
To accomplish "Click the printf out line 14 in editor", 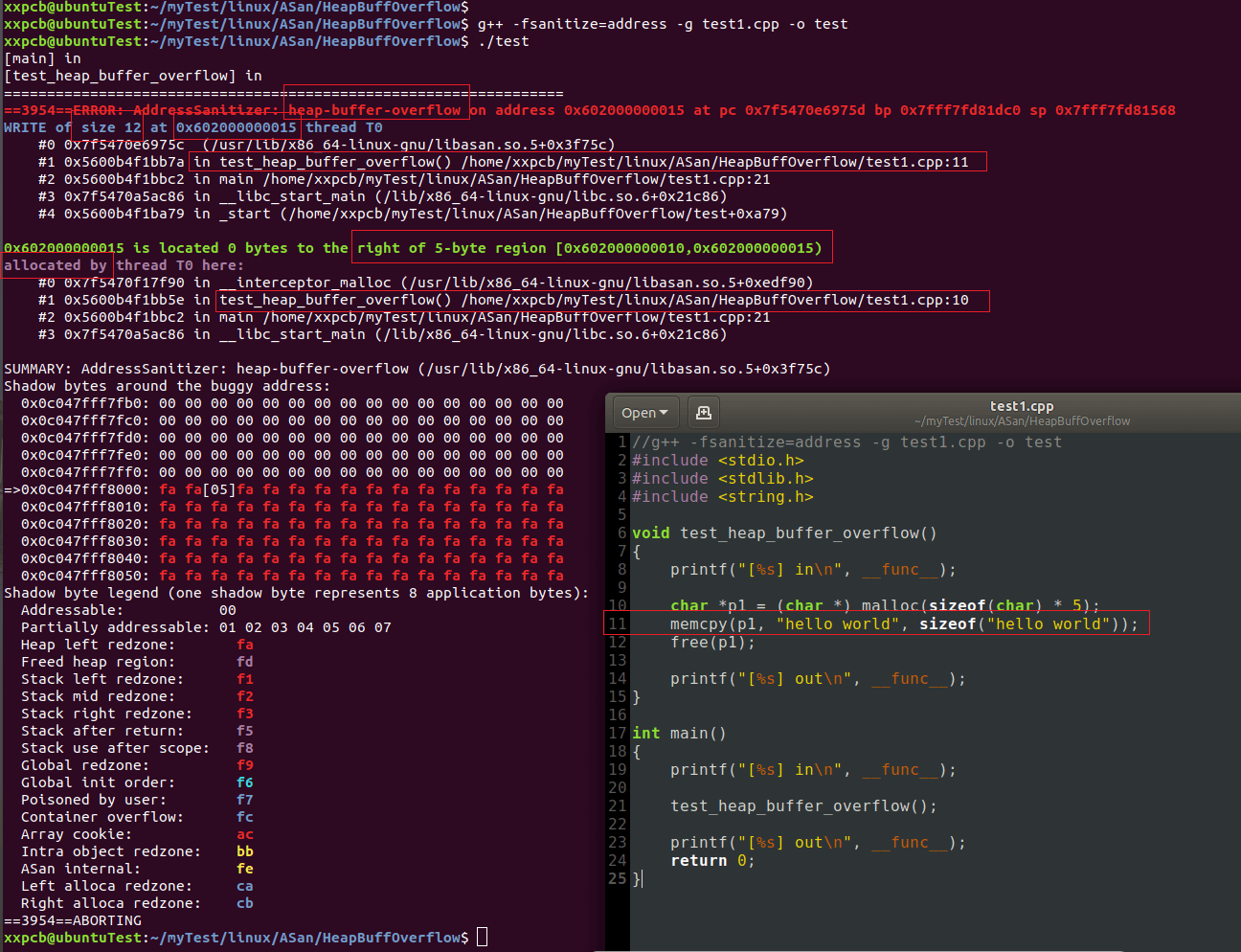I will coord(818,679).
